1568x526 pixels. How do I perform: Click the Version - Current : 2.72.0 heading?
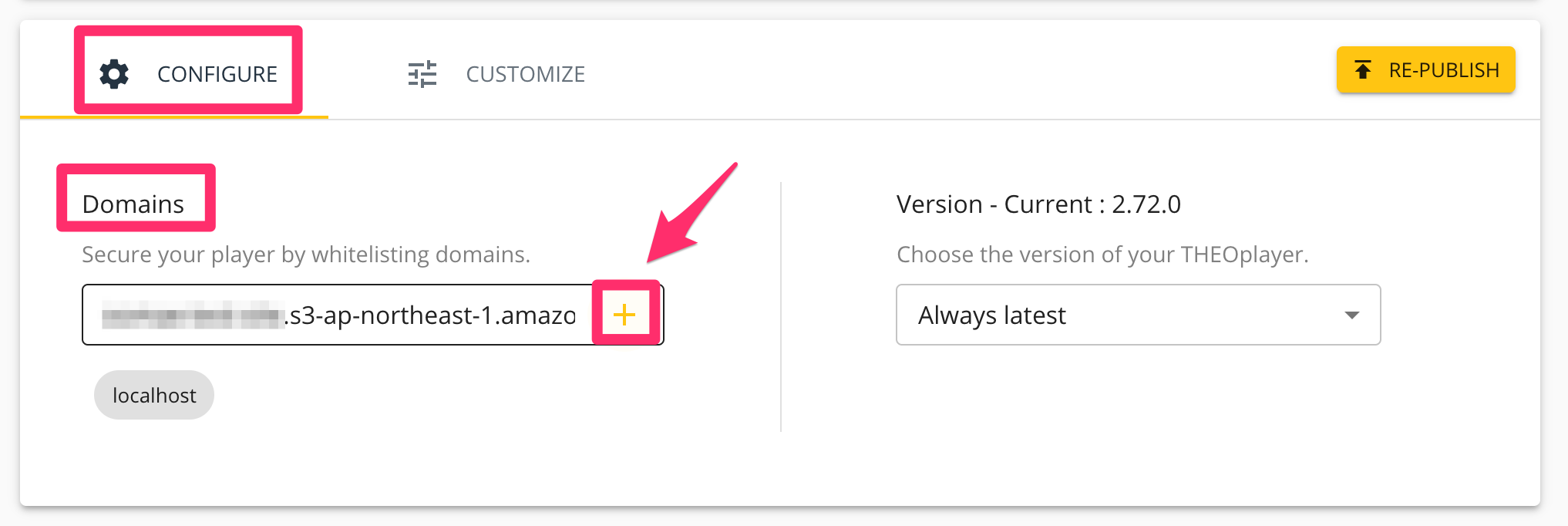click(x=1038, y=204)
